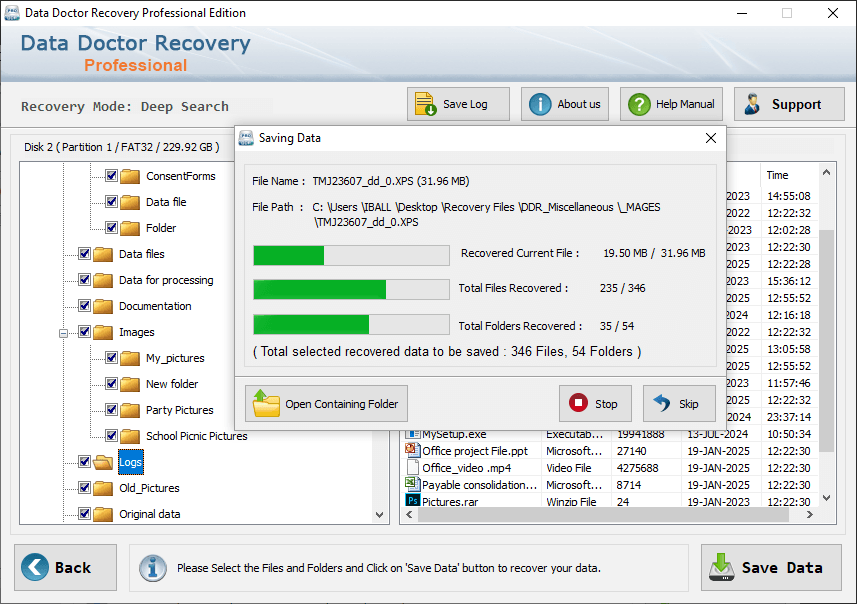The width and height of the screenshot is (857, 604).
Task: Click the 4275688 size cell
Action: coord(637,468)
